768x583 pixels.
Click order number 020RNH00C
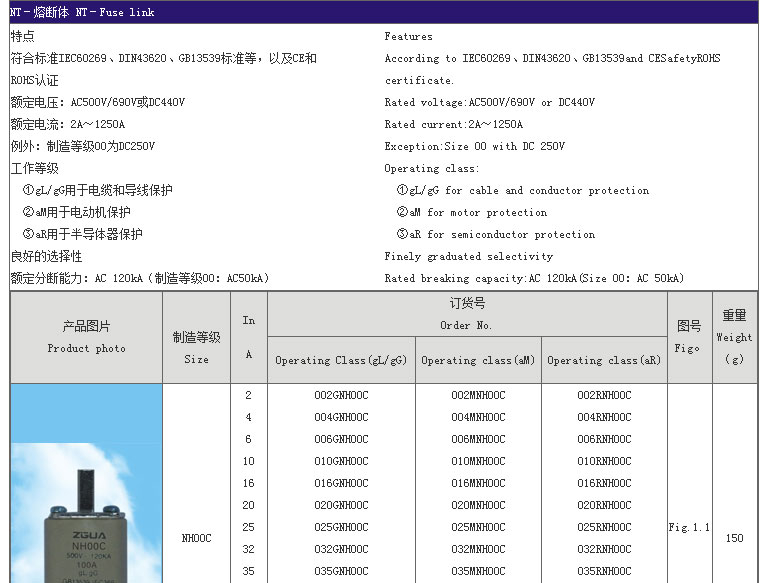click(604, 506)
